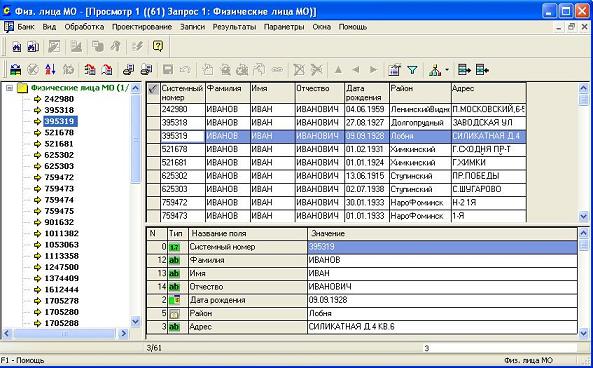Image resolution: width=593 pixels, height=368 pixels.
Task: Click the single-document binoculars search icon
Action: (x=17, y=47)
